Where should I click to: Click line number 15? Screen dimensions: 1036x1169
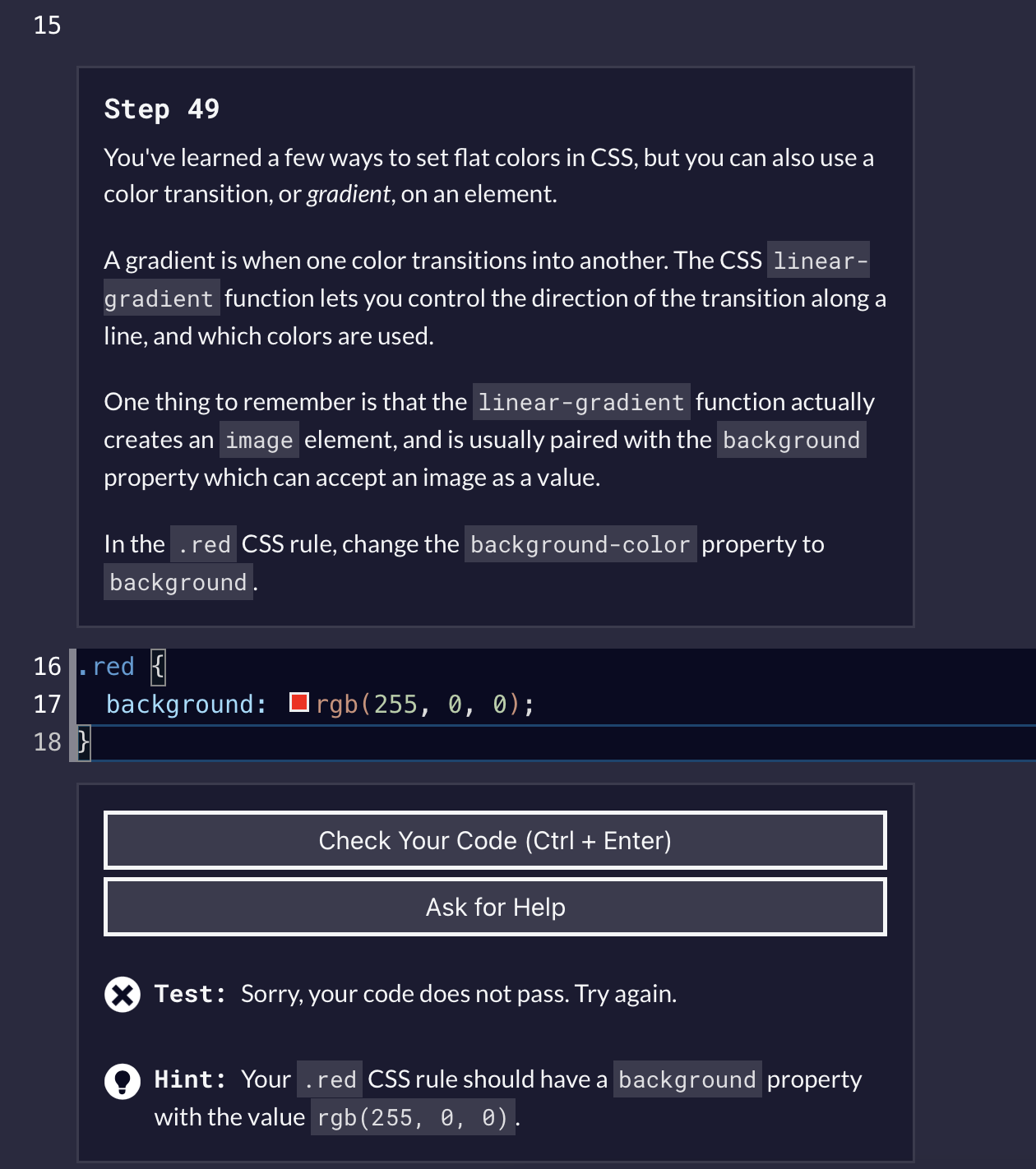click(x=46, y=25)
